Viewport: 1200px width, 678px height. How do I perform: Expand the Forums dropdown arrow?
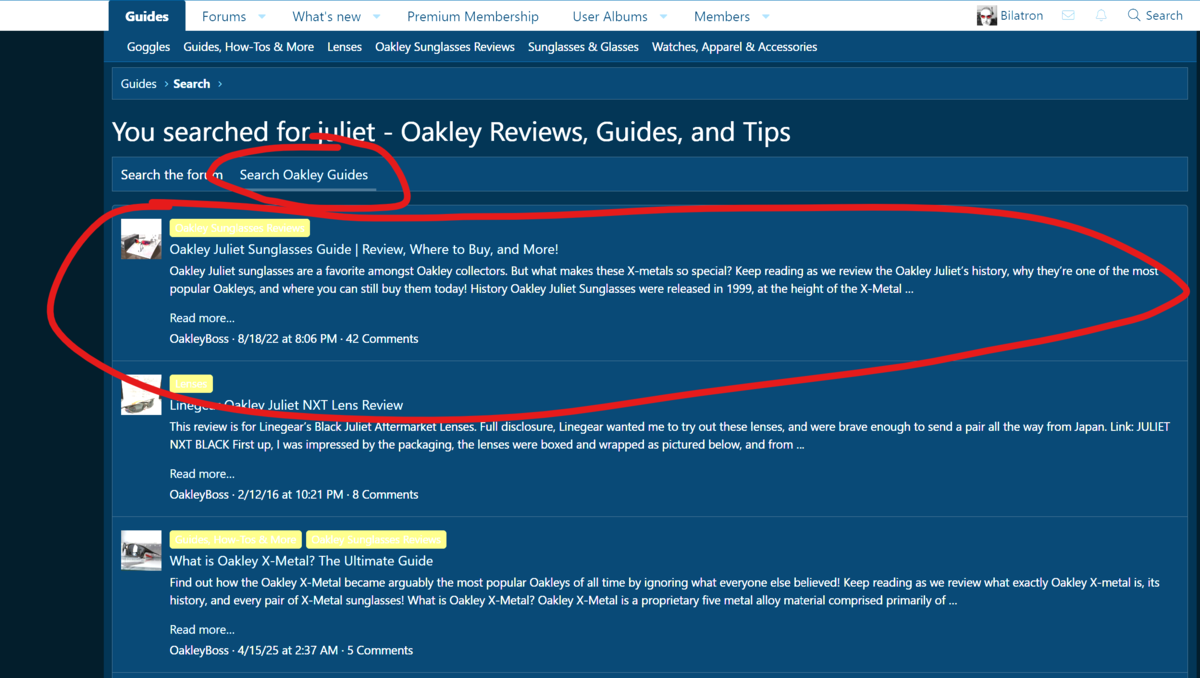tap(262, 16)
